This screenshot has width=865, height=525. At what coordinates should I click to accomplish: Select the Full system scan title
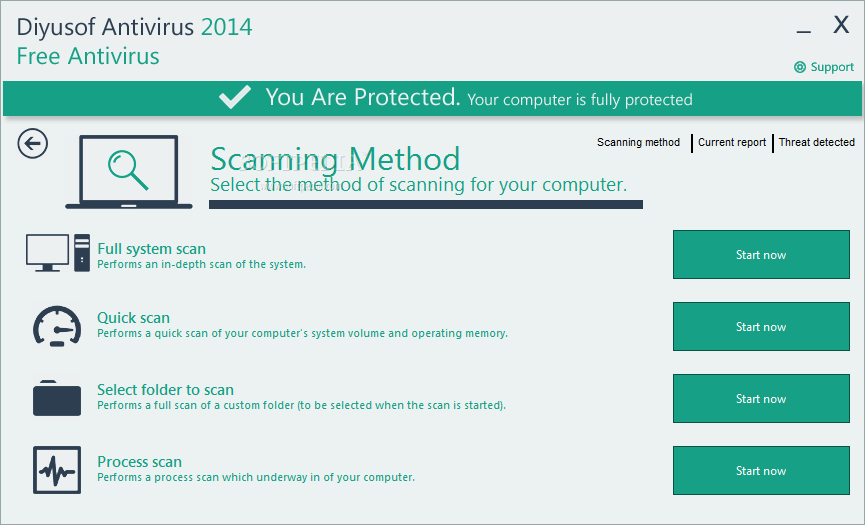pos(151,249)
